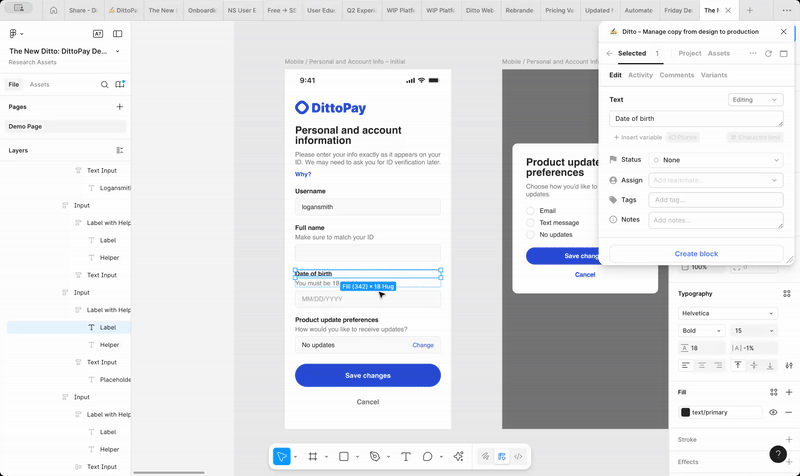Open Fill apply styles icon
The height and width of the screenshot is (476, 800).
point(773,392)
